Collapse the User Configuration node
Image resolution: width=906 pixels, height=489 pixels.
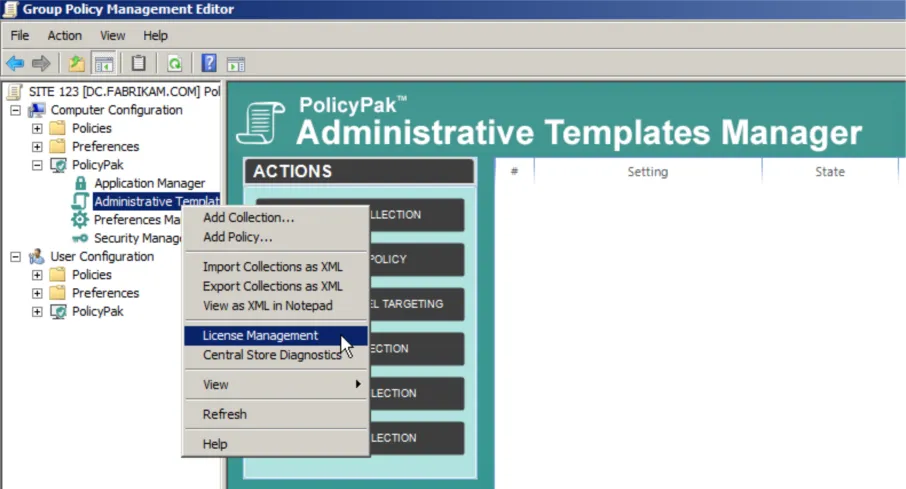tap(16, 256)
